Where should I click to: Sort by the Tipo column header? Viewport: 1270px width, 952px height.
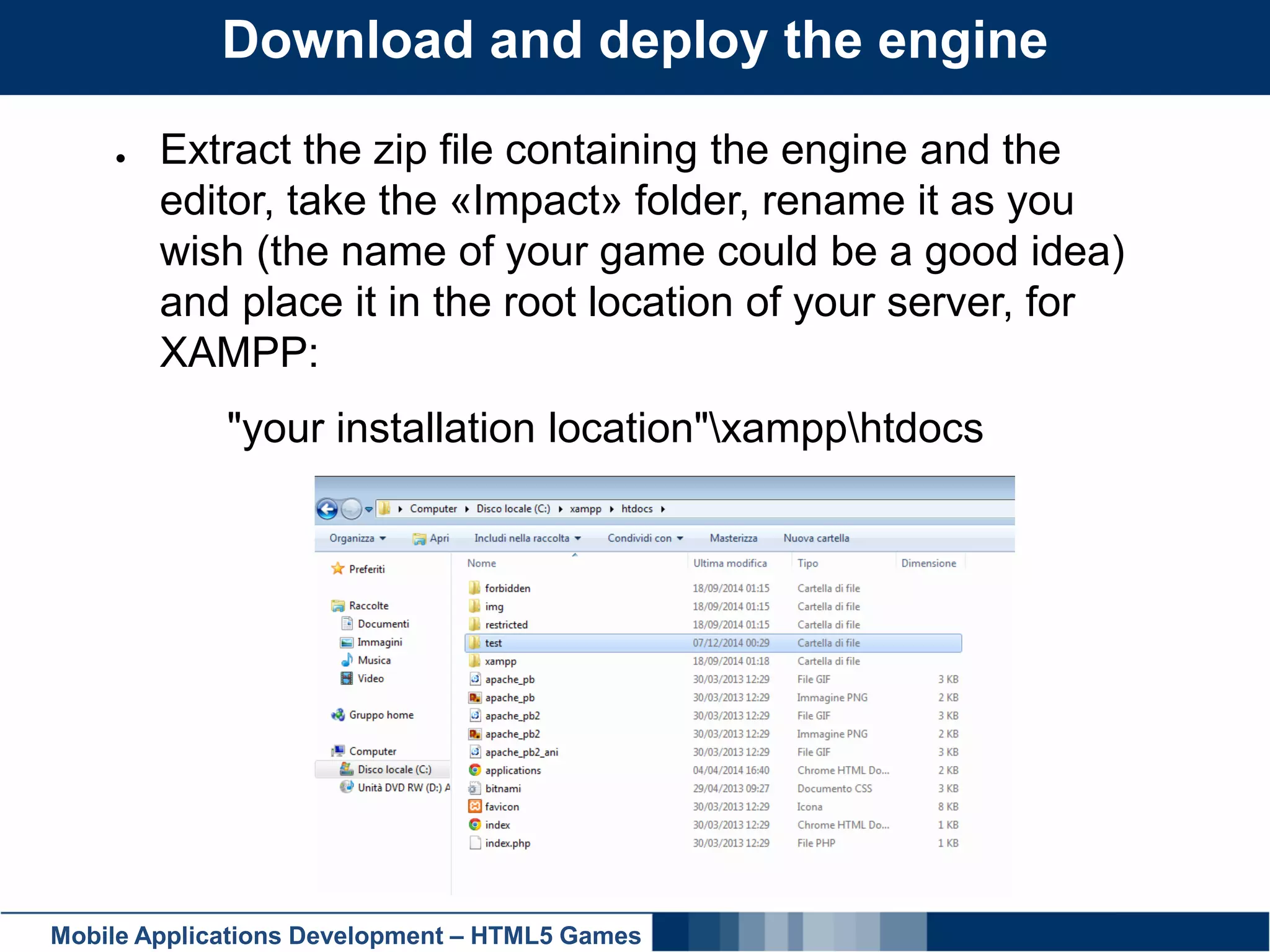(x=807, y=563)
